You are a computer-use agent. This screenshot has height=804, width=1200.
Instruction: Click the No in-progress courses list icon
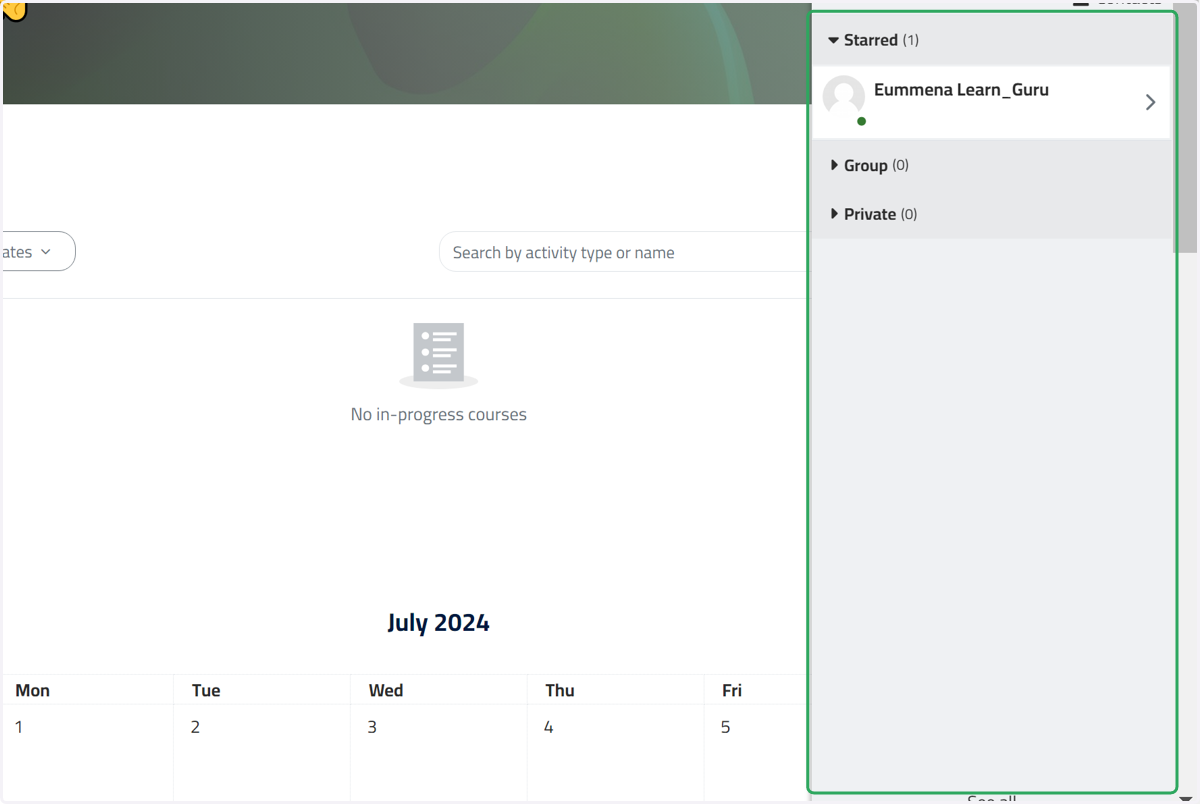point(438,355)
